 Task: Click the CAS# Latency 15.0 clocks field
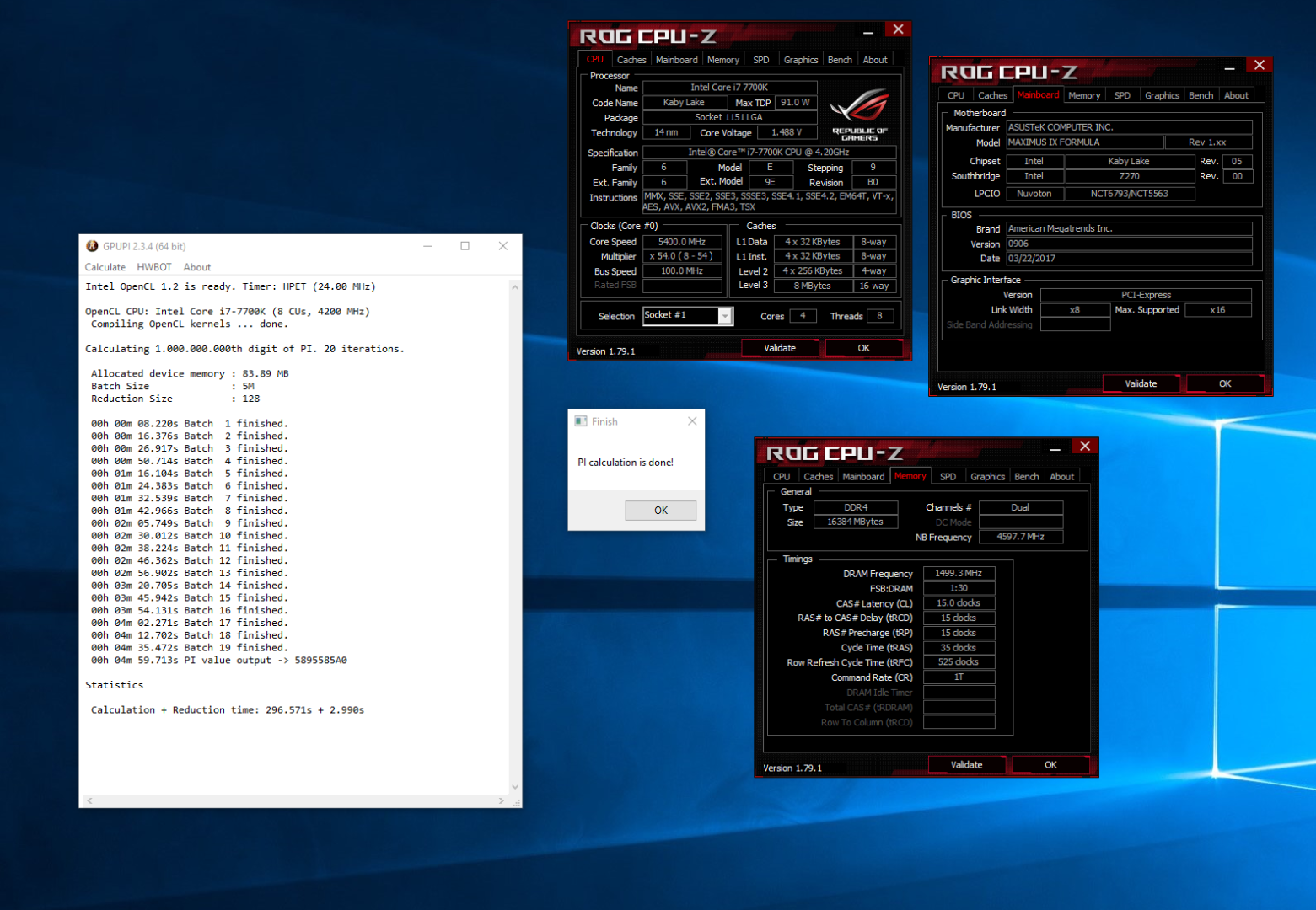(959, 603)
